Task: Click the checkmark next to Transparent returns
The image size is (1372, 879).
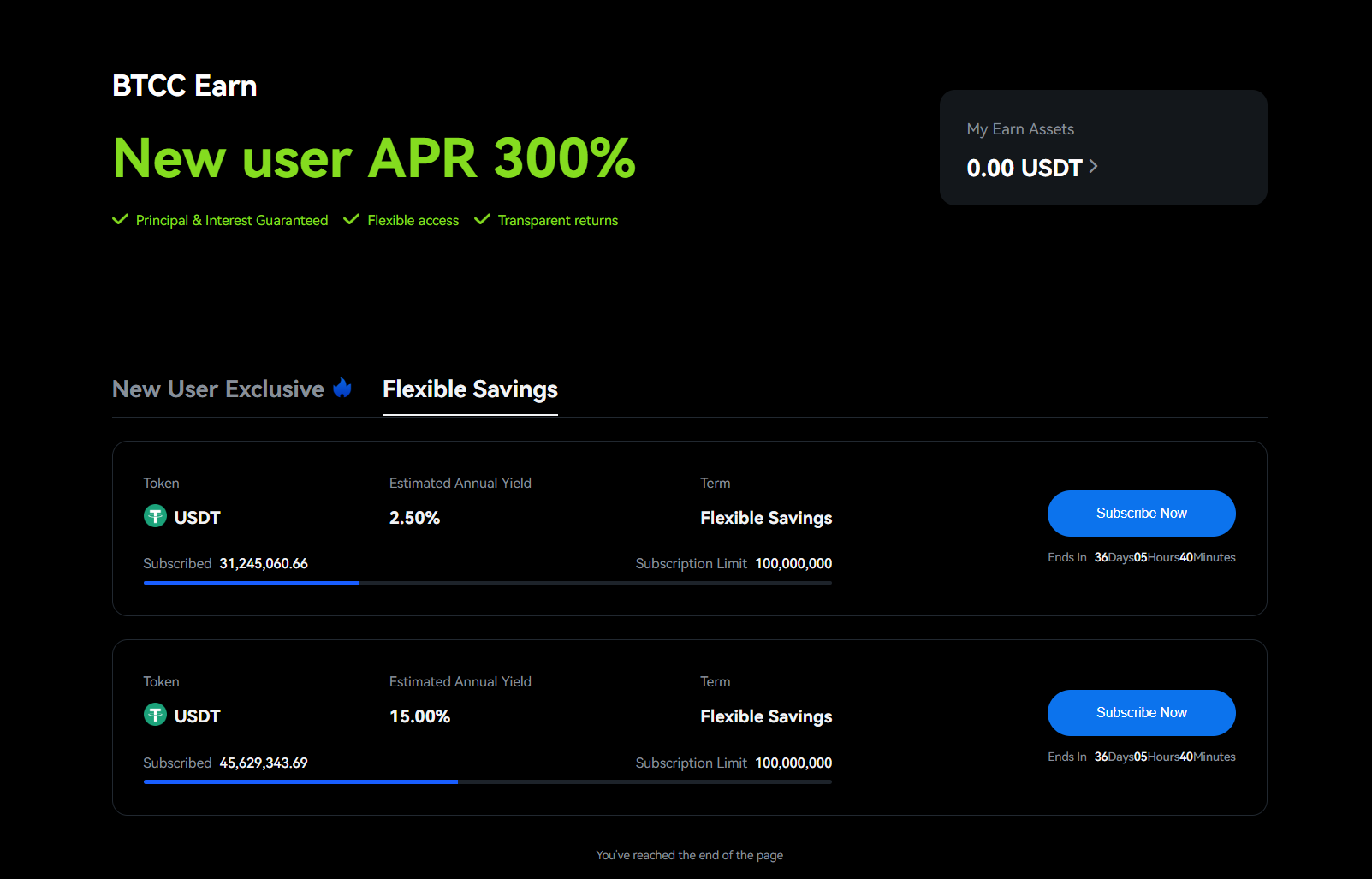Action: [482, 219]
